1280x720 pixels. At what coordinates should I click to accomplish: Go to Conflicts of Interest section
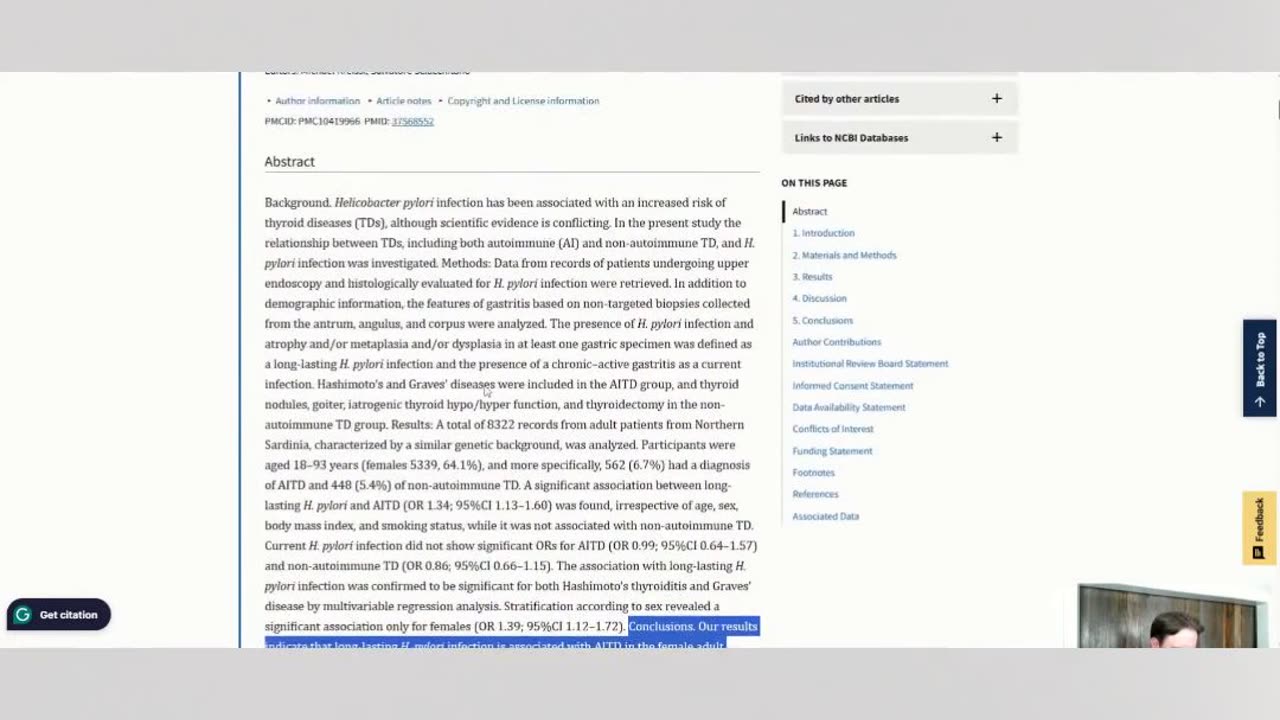pos(832,429)
